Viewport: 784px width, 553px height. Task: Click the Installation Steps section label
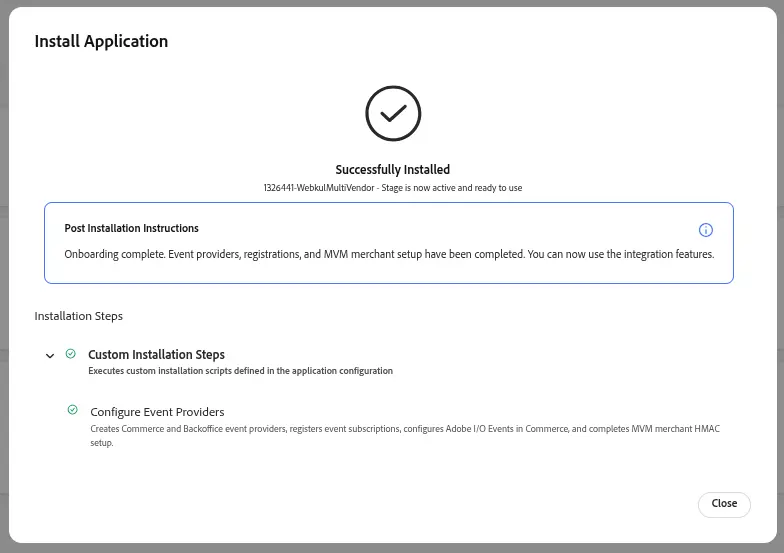coord(78,316)
